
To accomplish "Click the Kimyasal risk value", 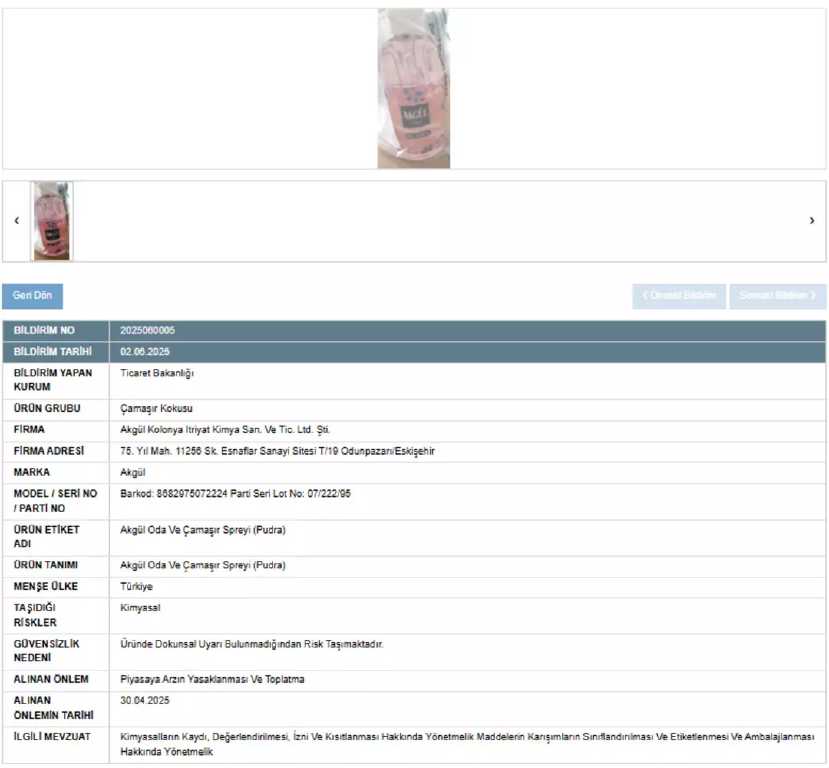I will click(140, 608).
